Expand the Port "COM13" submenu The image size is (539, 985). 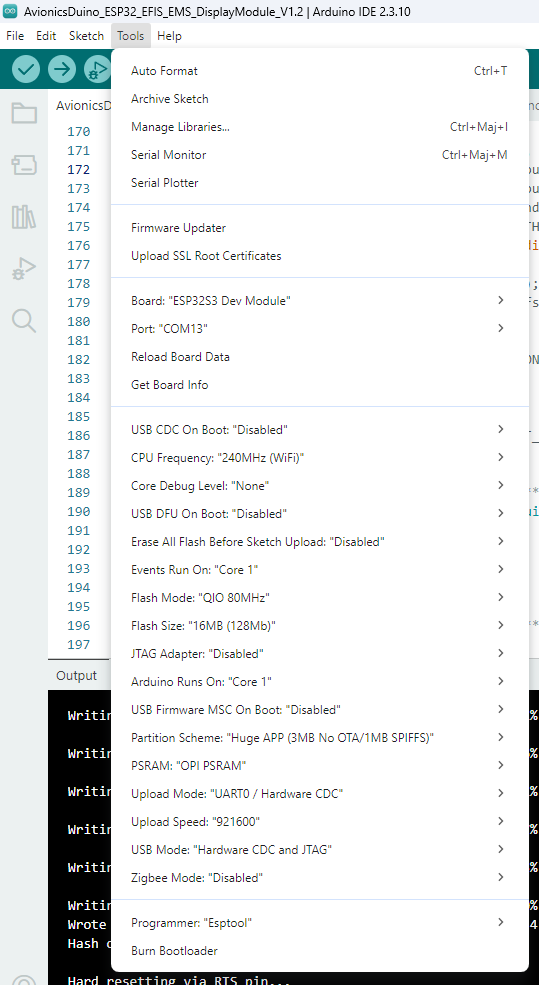320,329
